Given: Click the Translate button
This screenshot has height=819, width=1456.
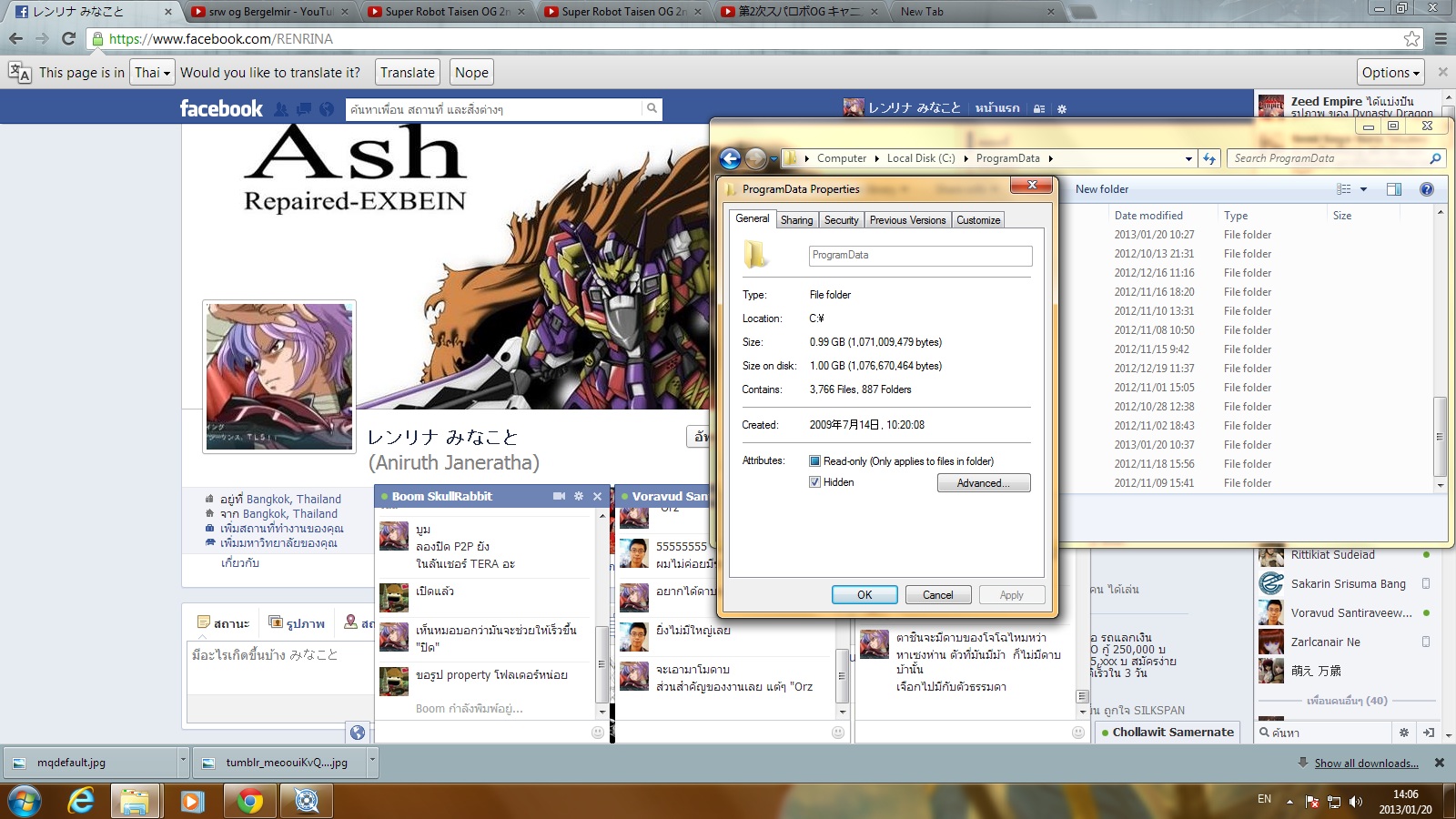Looking at the screenshot, I should (x=408, y=73).
